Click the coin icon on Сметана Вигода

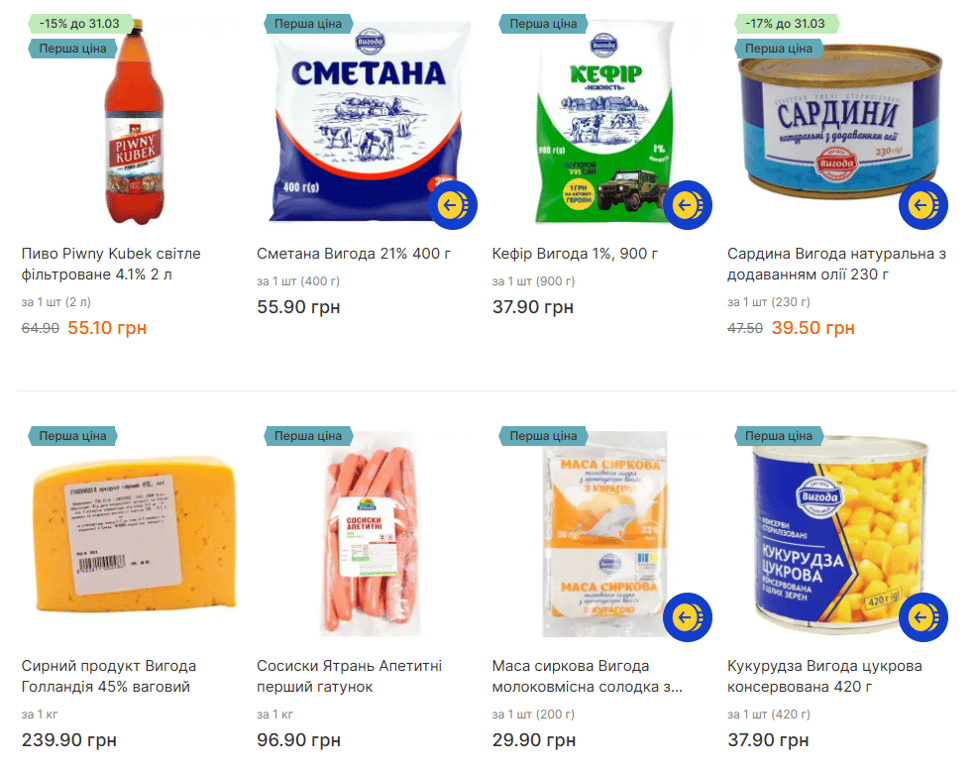click(x=452, y=205)
